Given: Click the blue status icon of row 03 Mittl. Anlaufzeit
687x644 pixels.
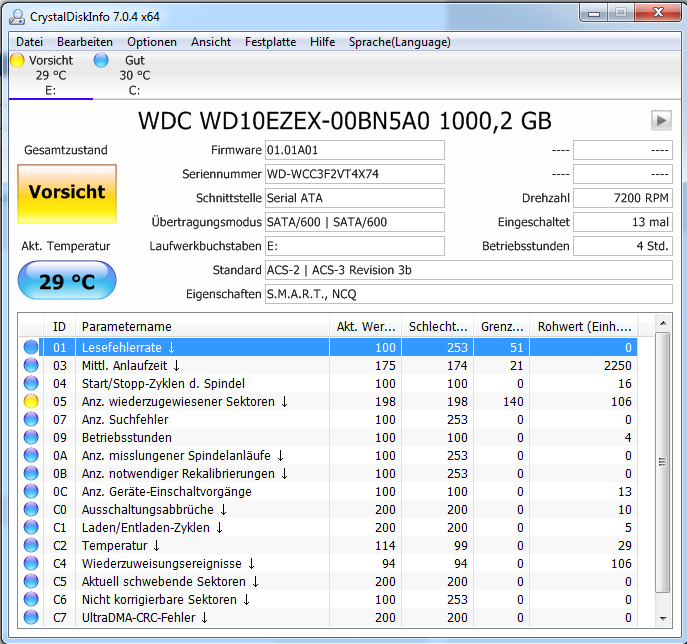Looking at the screenshot, I should point(31,365).
